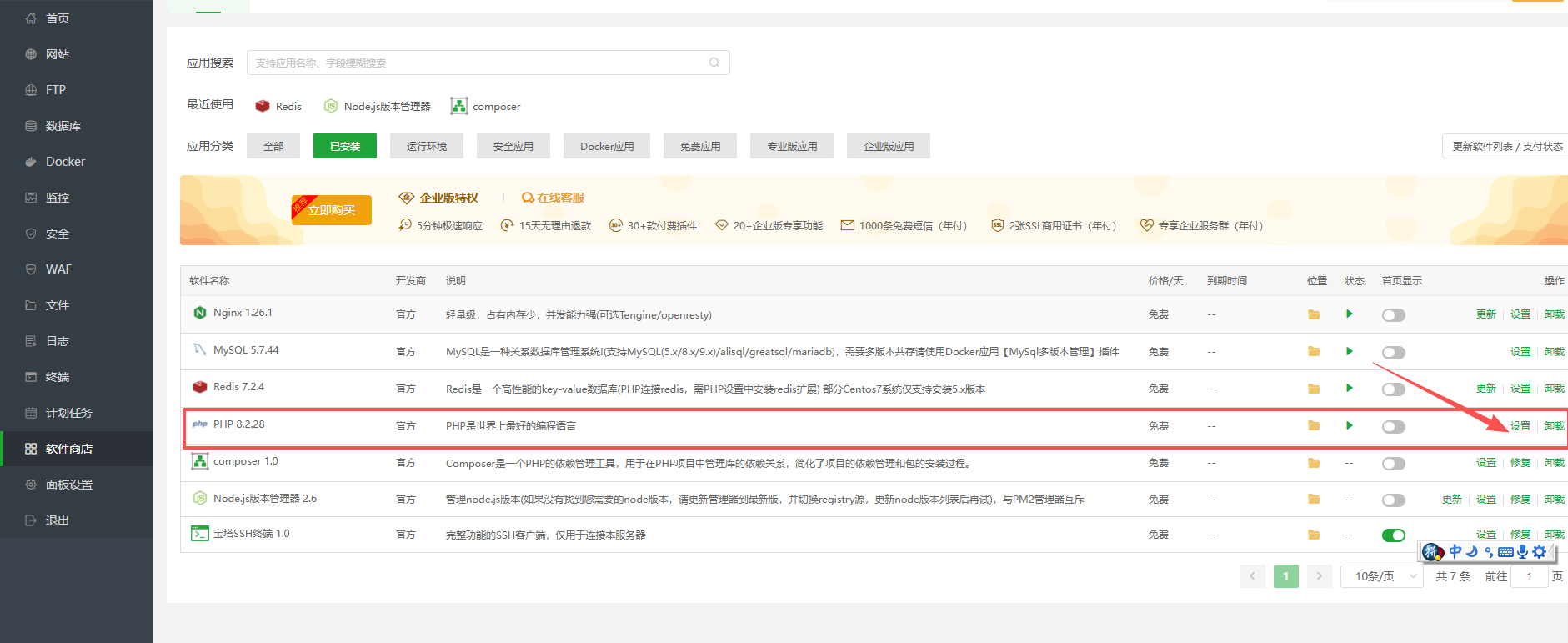Open the Node.js版本管理器 folder icon

(1314, 499)
